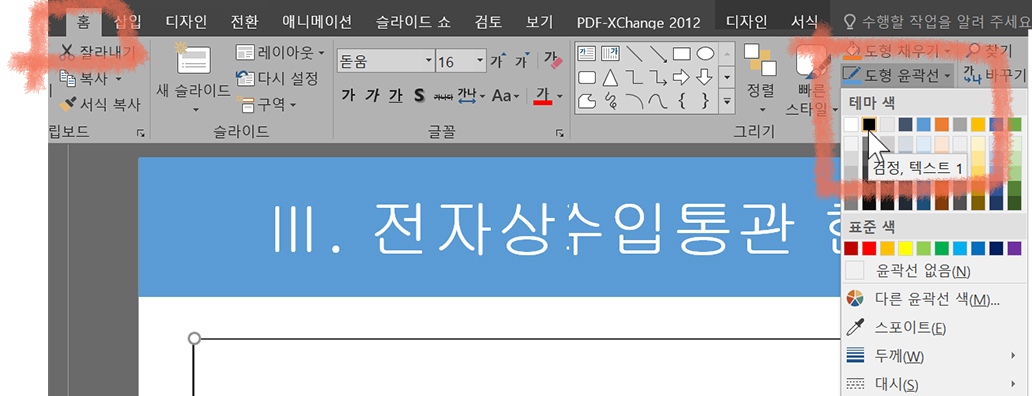The height and width of the screenshot is (396, 1032).
Task: Select the arc shape
Action: [634, 101]
